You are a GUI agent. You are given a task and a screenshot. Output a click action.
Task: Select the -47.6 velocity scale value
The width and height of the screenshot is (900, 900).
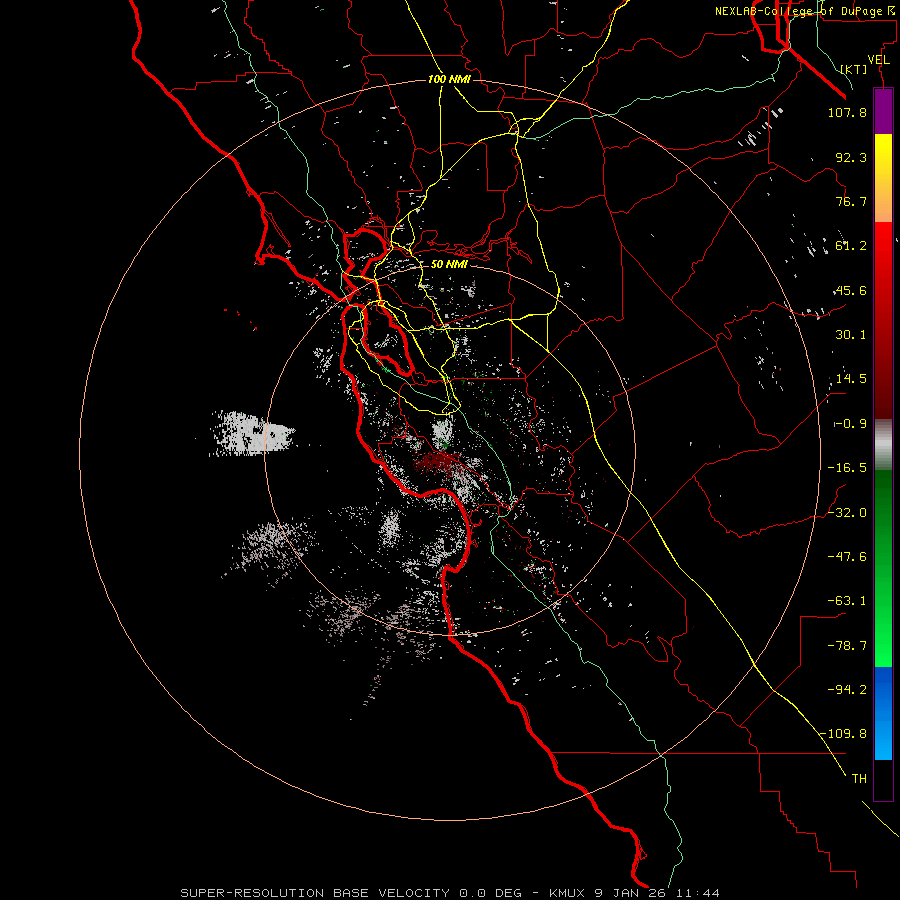[847, 557]
